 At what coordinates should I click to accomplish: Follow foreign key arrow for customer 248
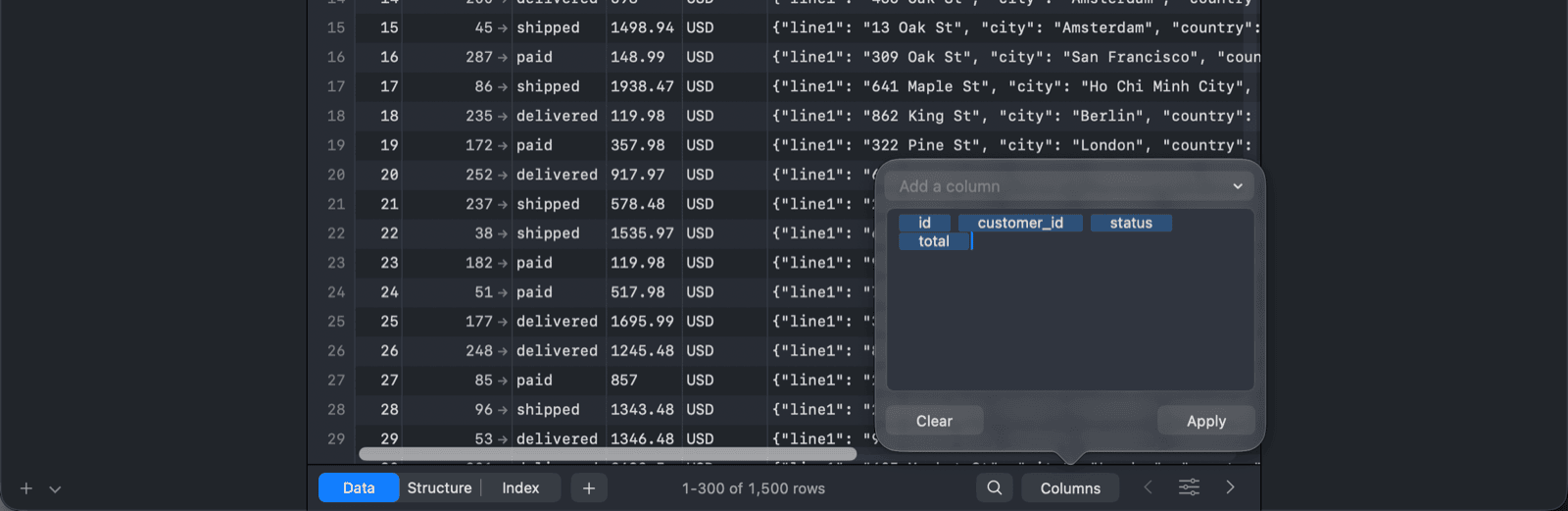click(503, 351)
